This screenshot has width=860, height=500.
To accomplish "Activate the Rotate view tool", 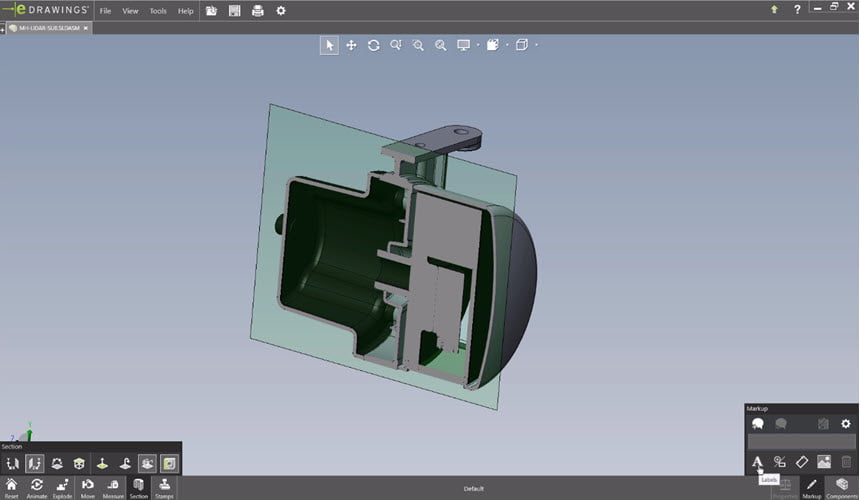I will (374, 45).
